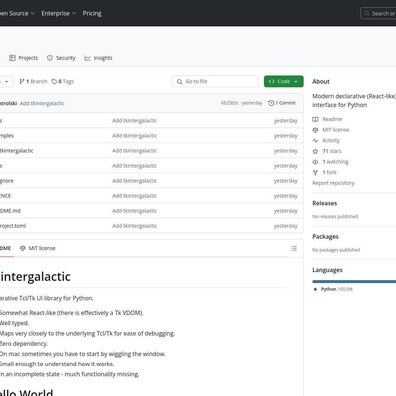View the 0 Tags list

[63, 81]
